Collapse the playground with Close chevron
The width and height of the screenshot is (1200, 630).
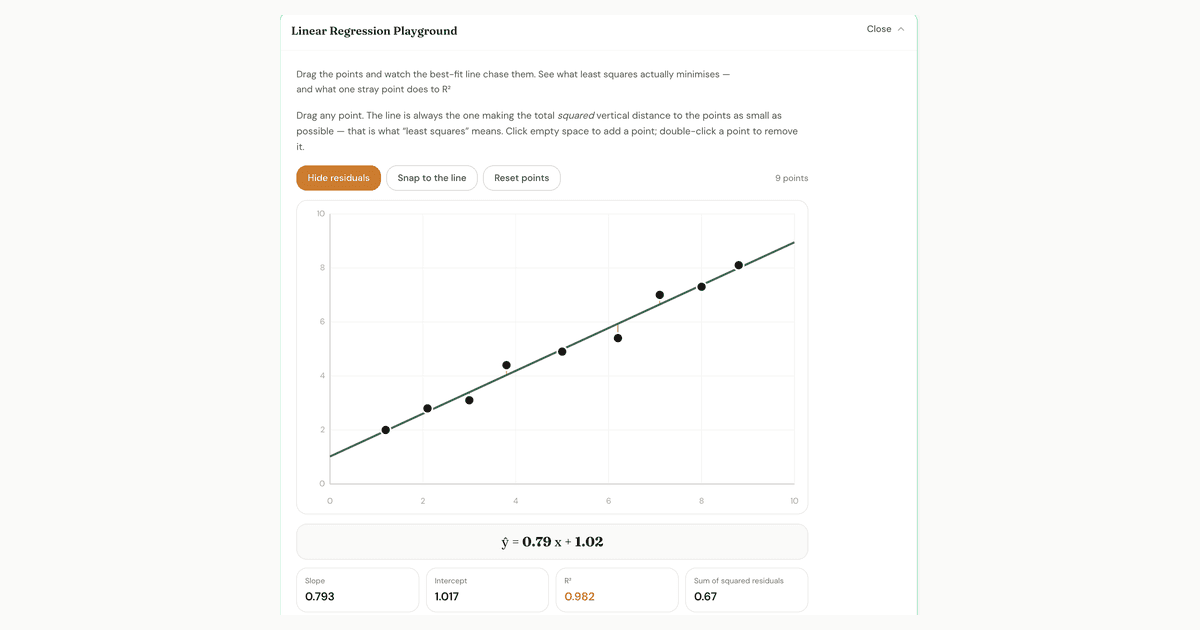pos(885,29)
